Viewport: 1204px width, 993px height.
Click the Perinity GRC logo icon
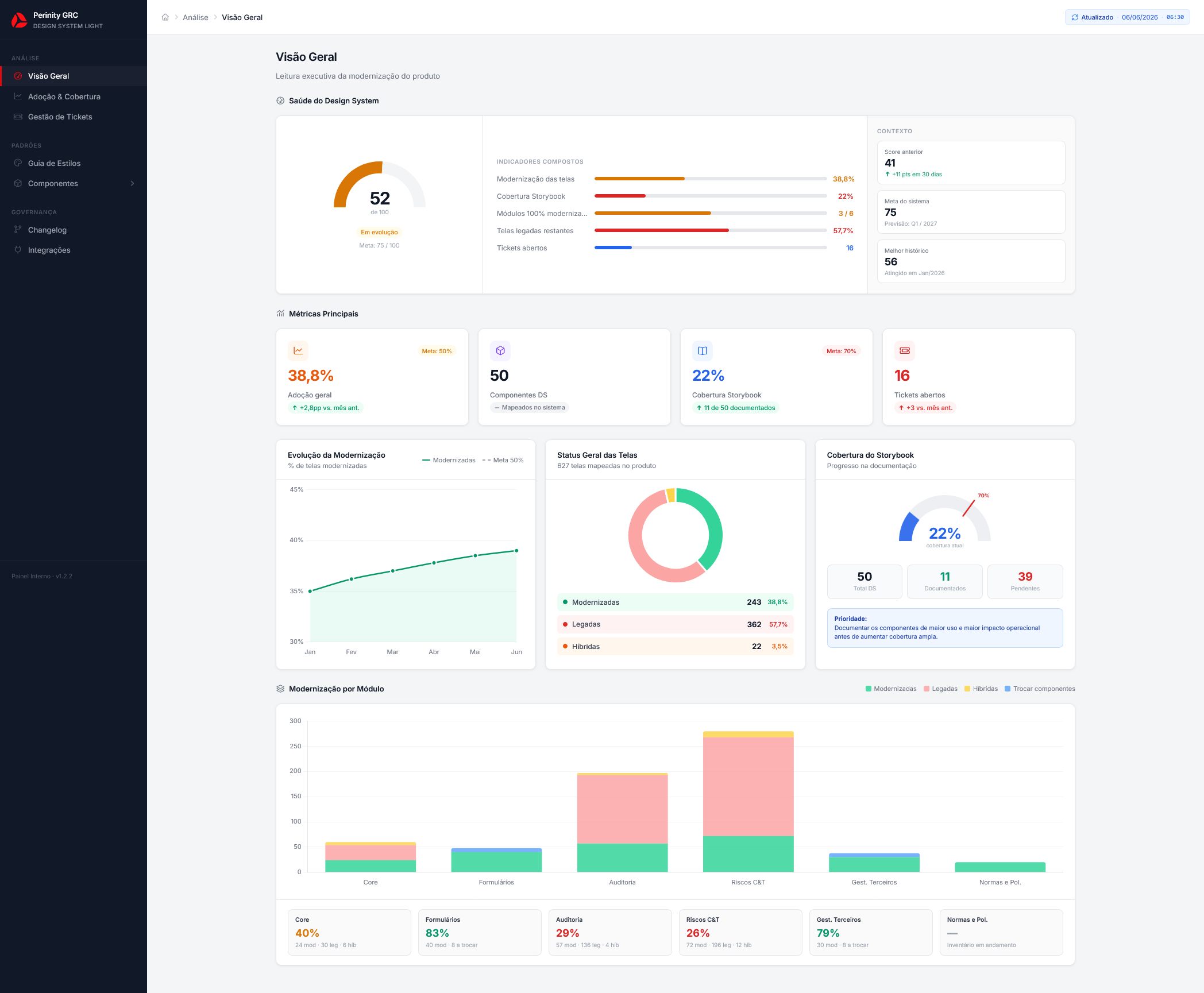click(x=19, y=20)
